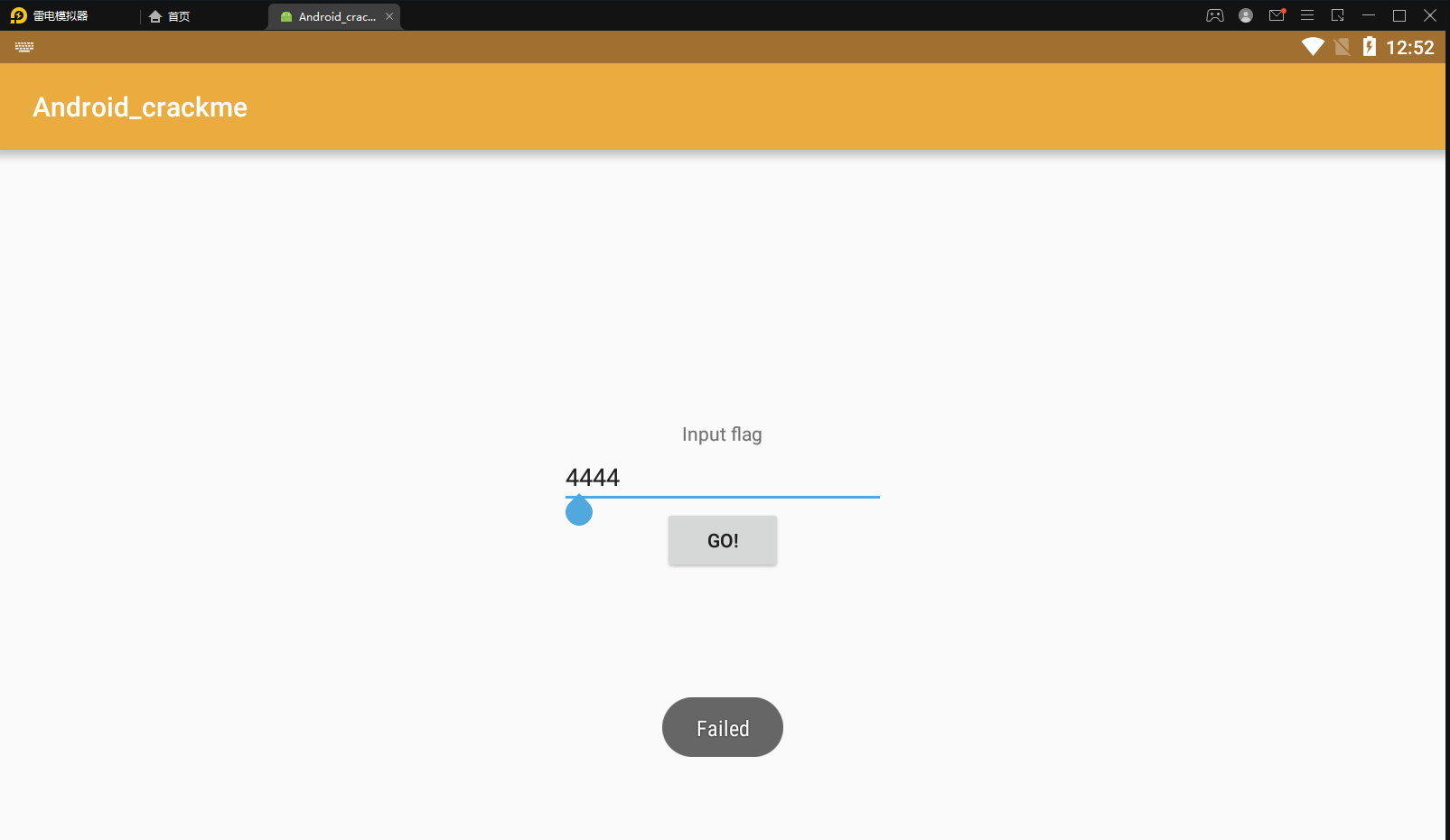Click the multi-window resize icon in title bar
This screenshot has width=1450, height=840.
(1338, 15)
